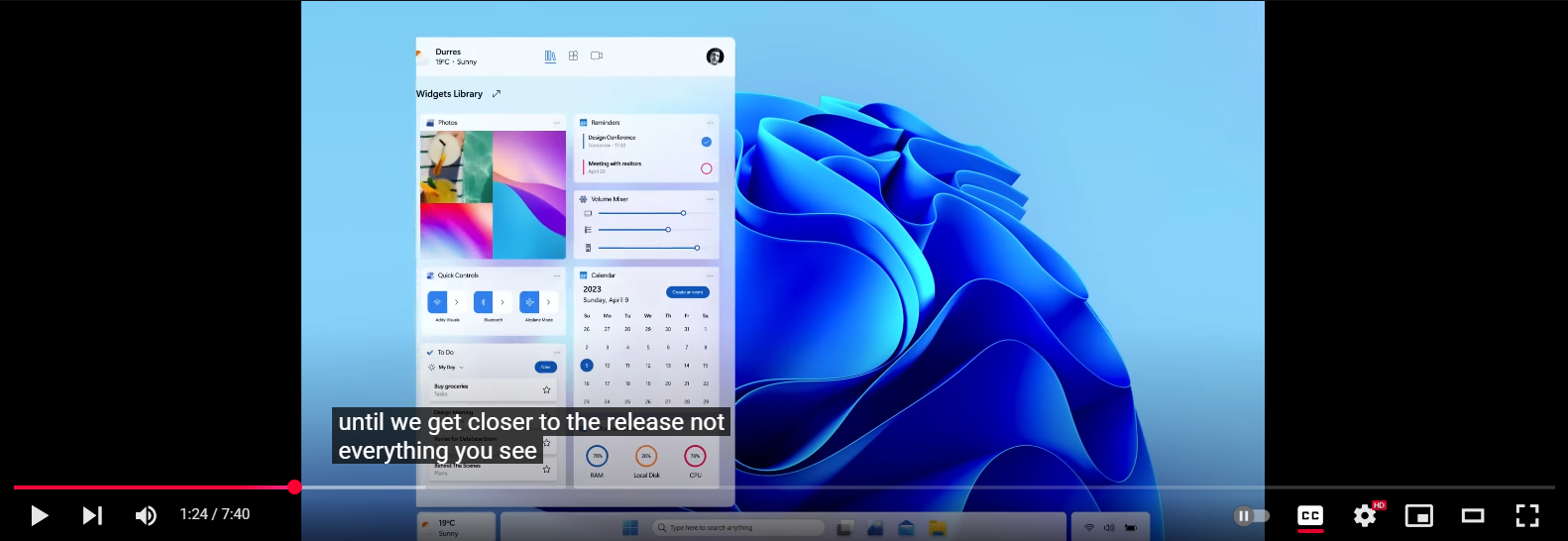Switch to miniplayer mode
1568x541 pixels.
1419,515
